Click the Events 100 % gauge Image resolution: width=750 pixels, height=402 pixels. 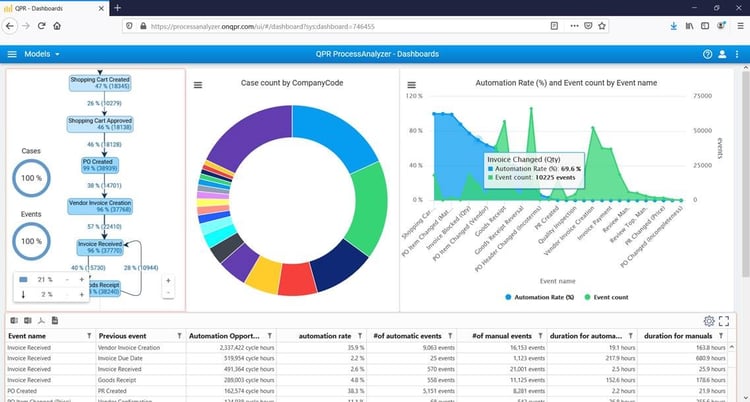coord(31,241)
